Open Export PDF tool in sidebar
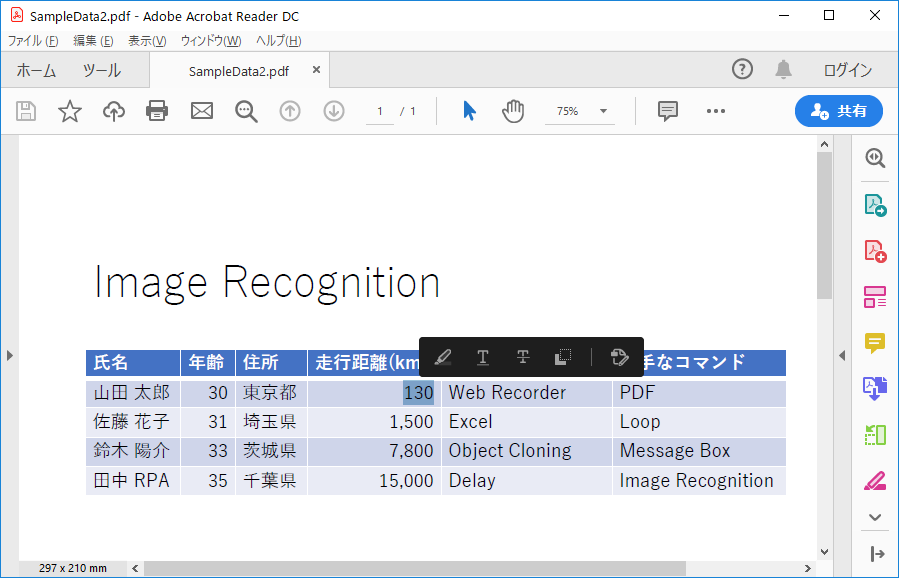 click(x=875, y=205)
